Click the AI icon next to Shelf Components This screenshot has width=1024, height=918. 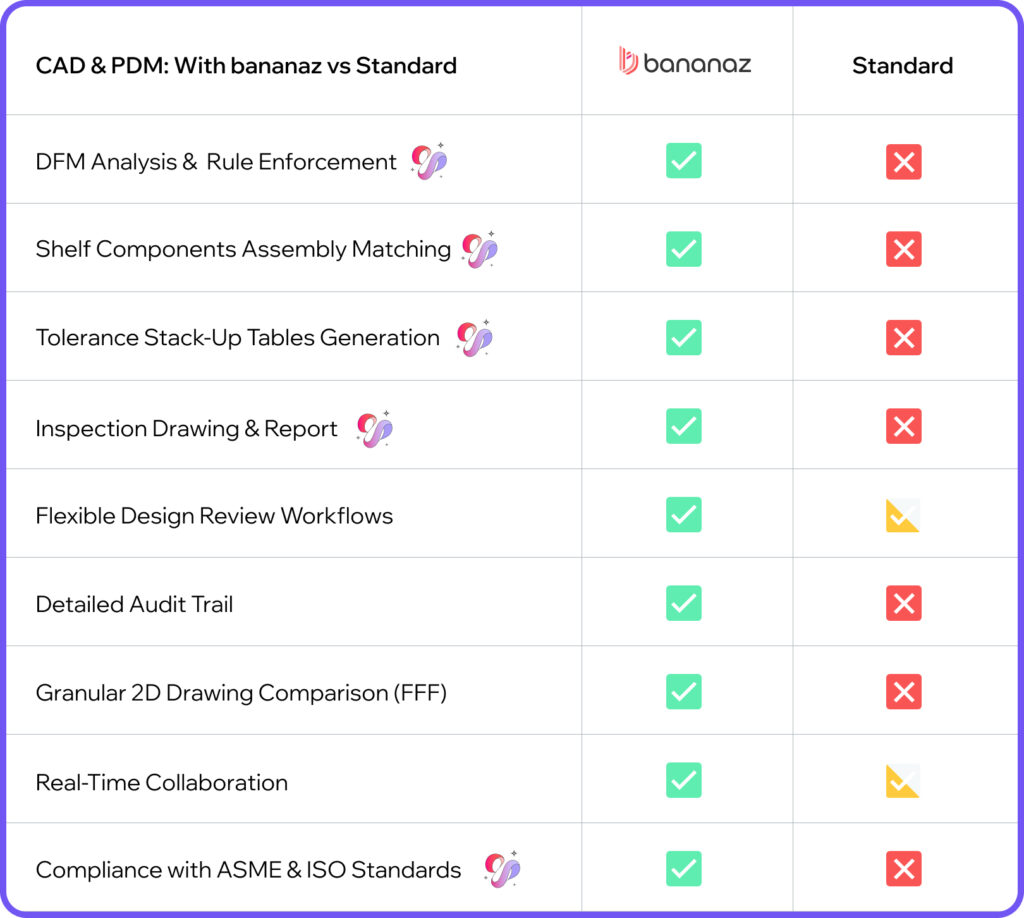480,250
